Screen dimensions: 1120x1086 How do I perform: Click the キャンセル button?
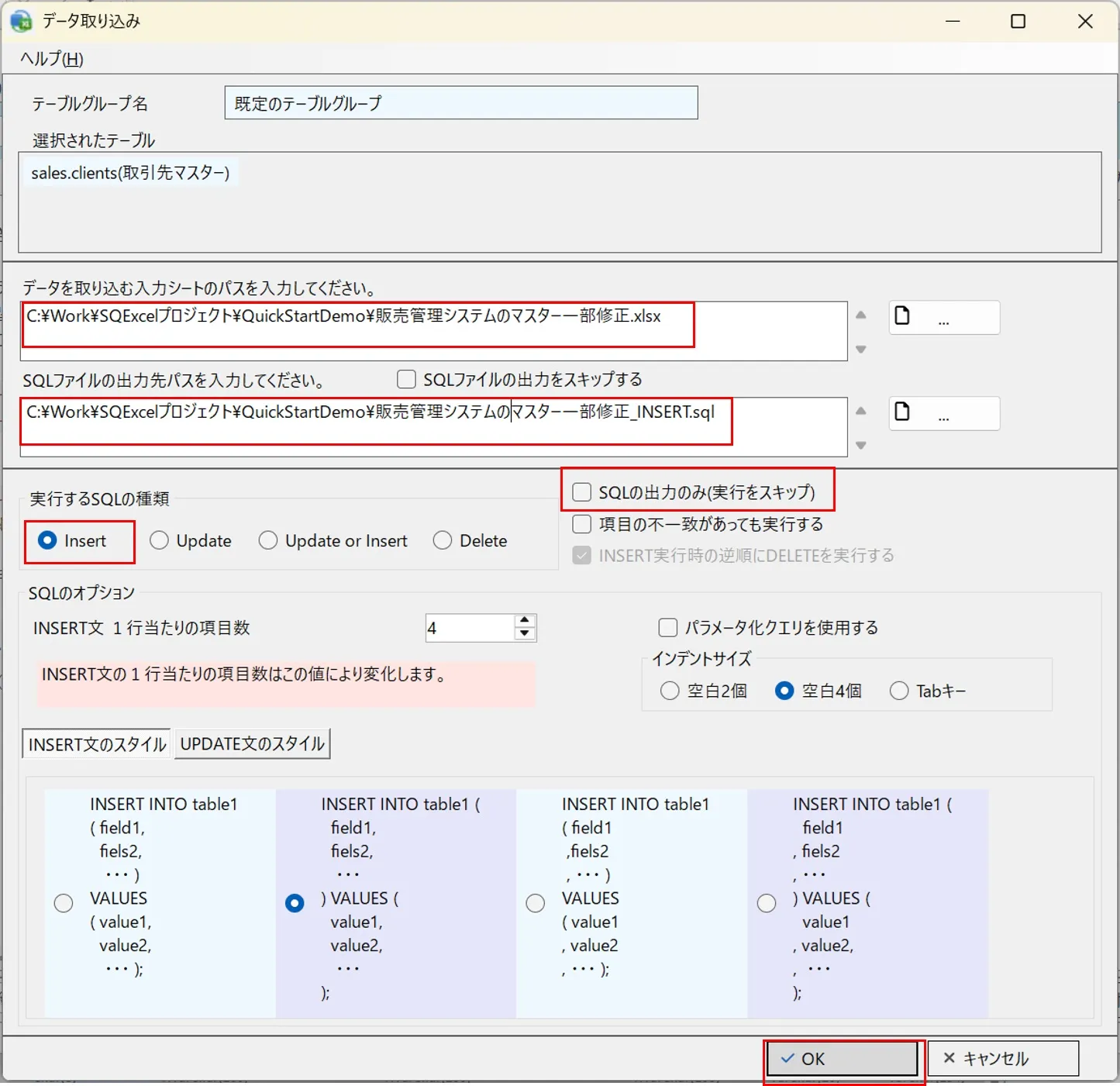[1004, 1059]
